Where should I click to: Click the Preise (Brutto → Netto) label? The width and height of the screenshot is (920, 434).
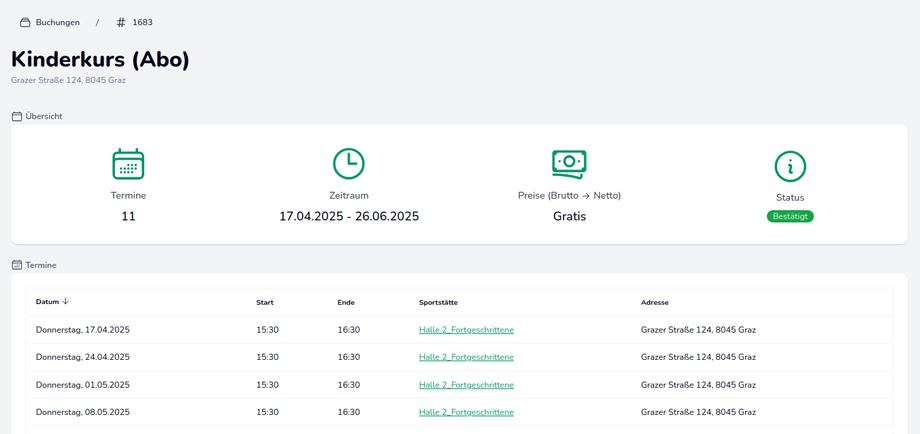(x=569, y=196)
